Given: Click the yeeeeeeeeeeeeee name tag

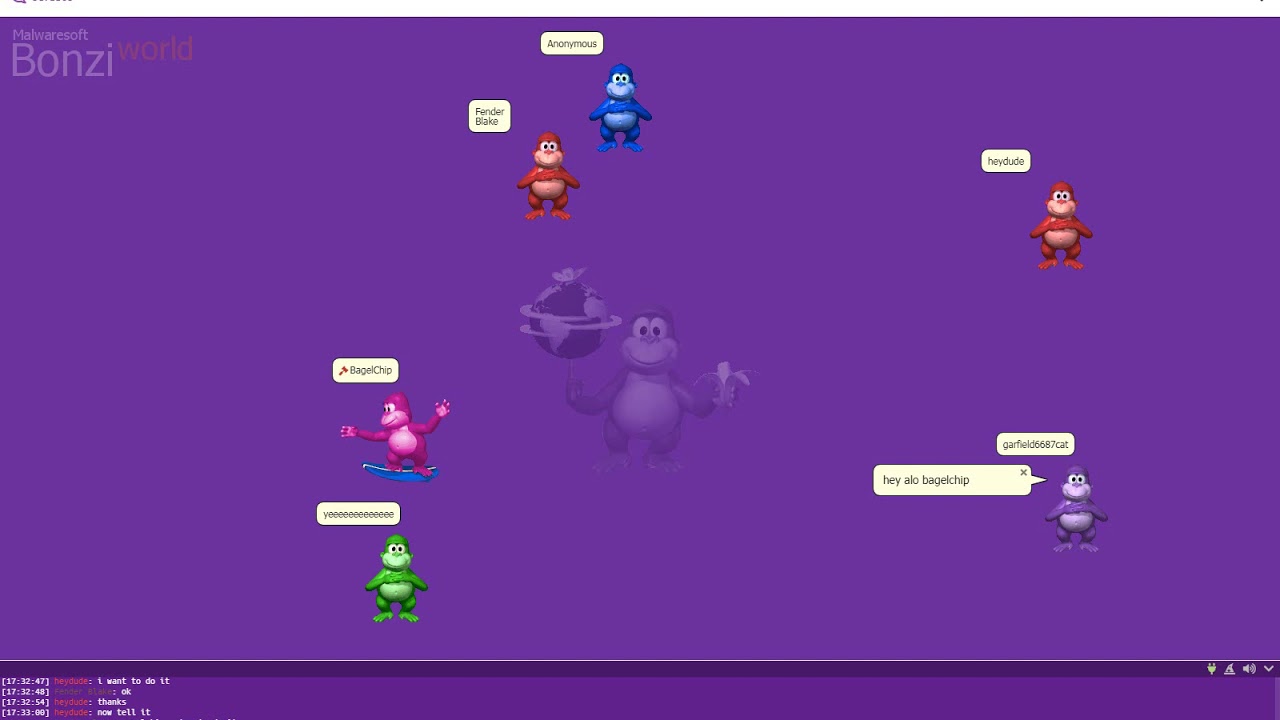Looking at the screenshot, I should click(359, 514).
